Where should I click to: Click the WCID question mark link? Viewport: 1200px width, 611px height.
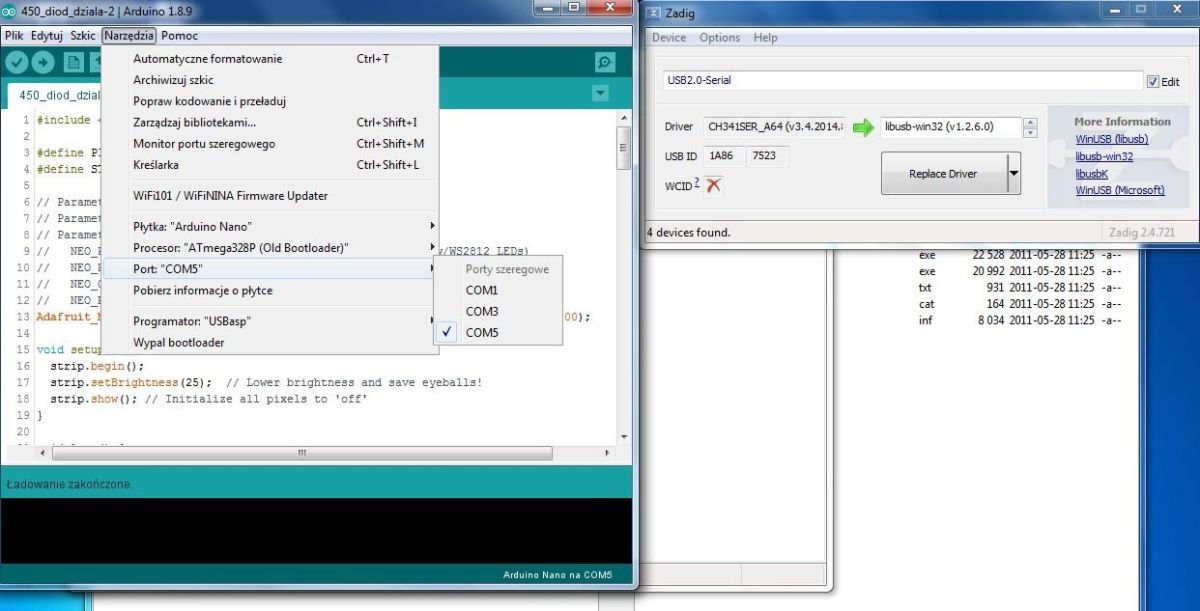click(x=697, y=182)
